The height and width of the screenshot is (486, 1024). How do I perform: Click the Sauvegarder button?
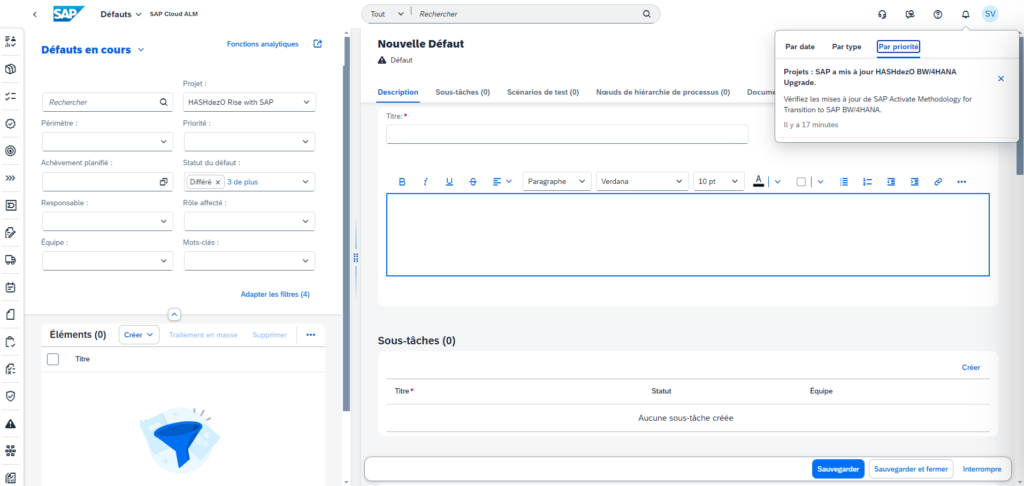[839, 469]
